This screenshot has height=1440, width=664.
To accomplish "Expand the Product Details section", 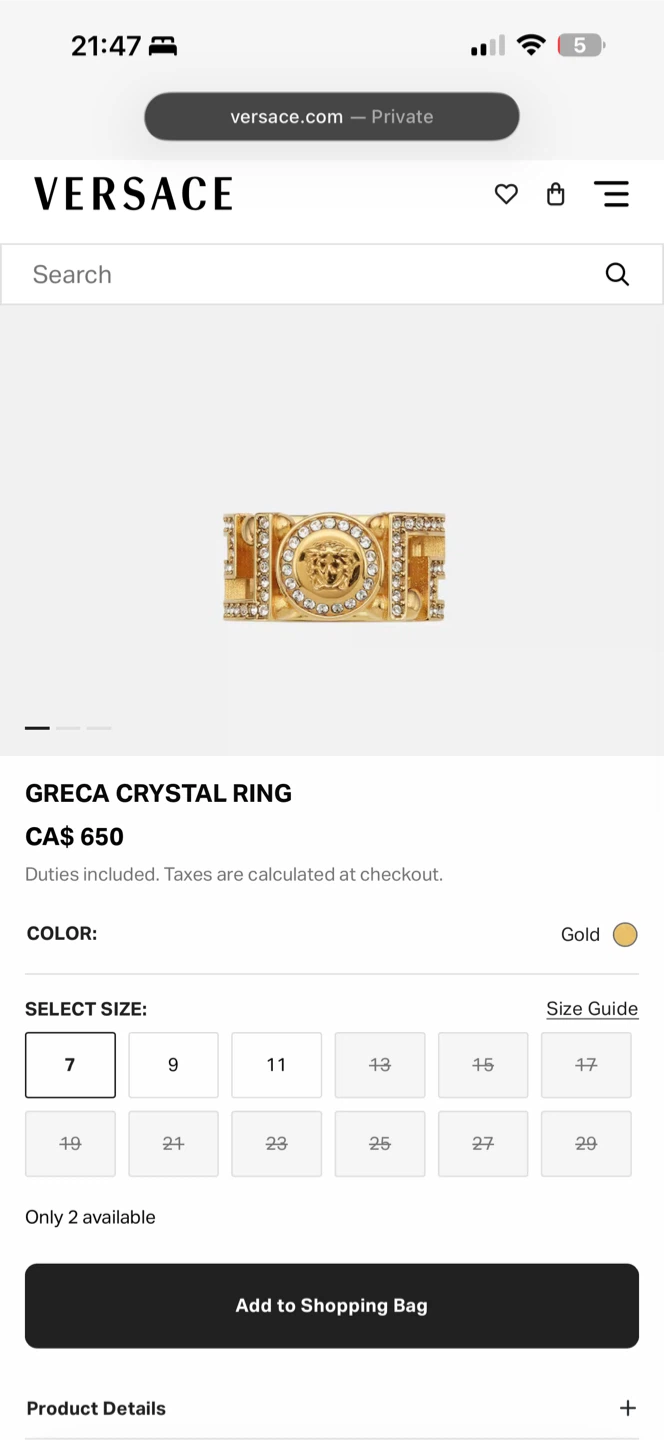I will 629,1407.
